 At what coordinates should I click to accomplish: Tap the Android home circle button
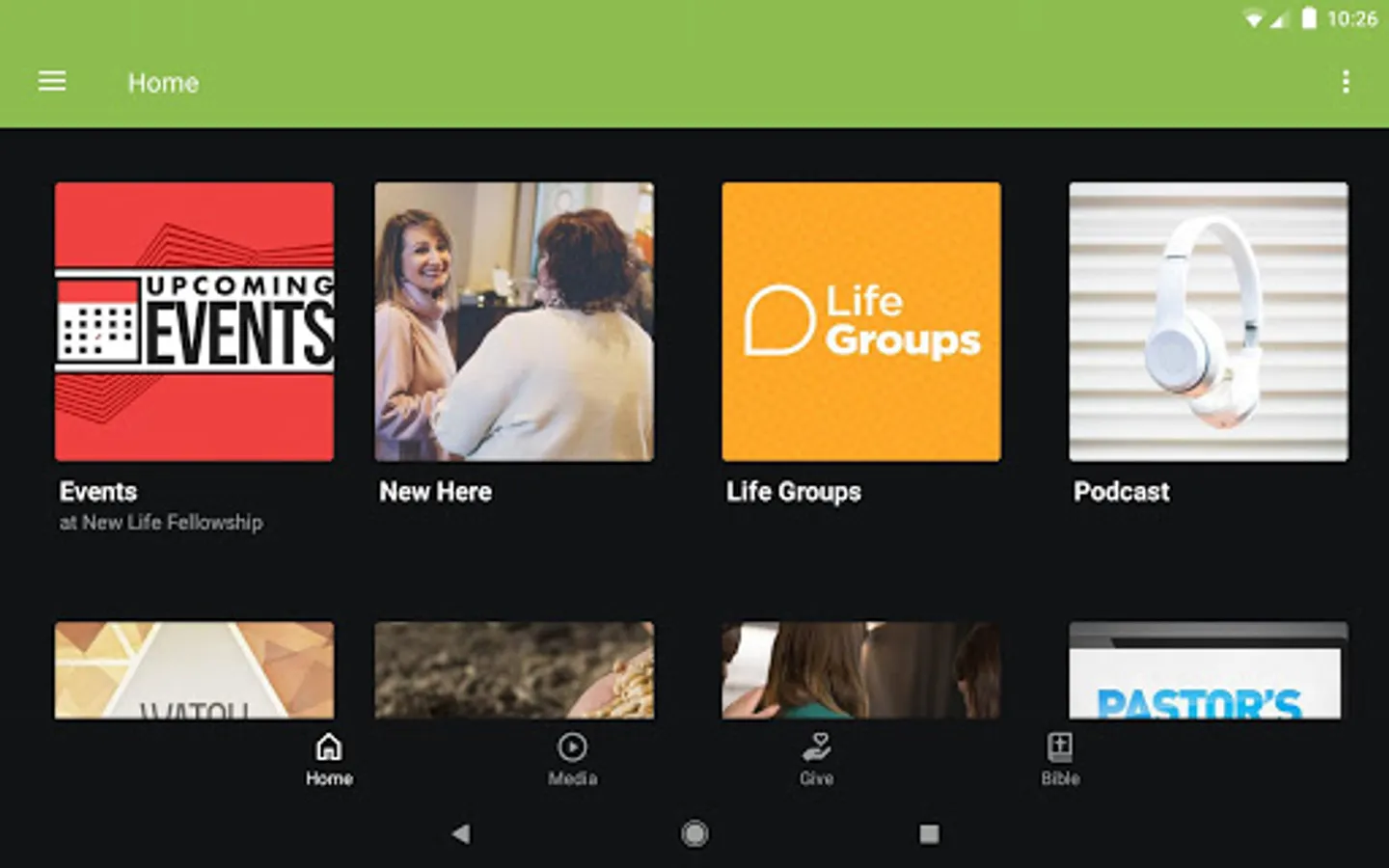point(694,833)
